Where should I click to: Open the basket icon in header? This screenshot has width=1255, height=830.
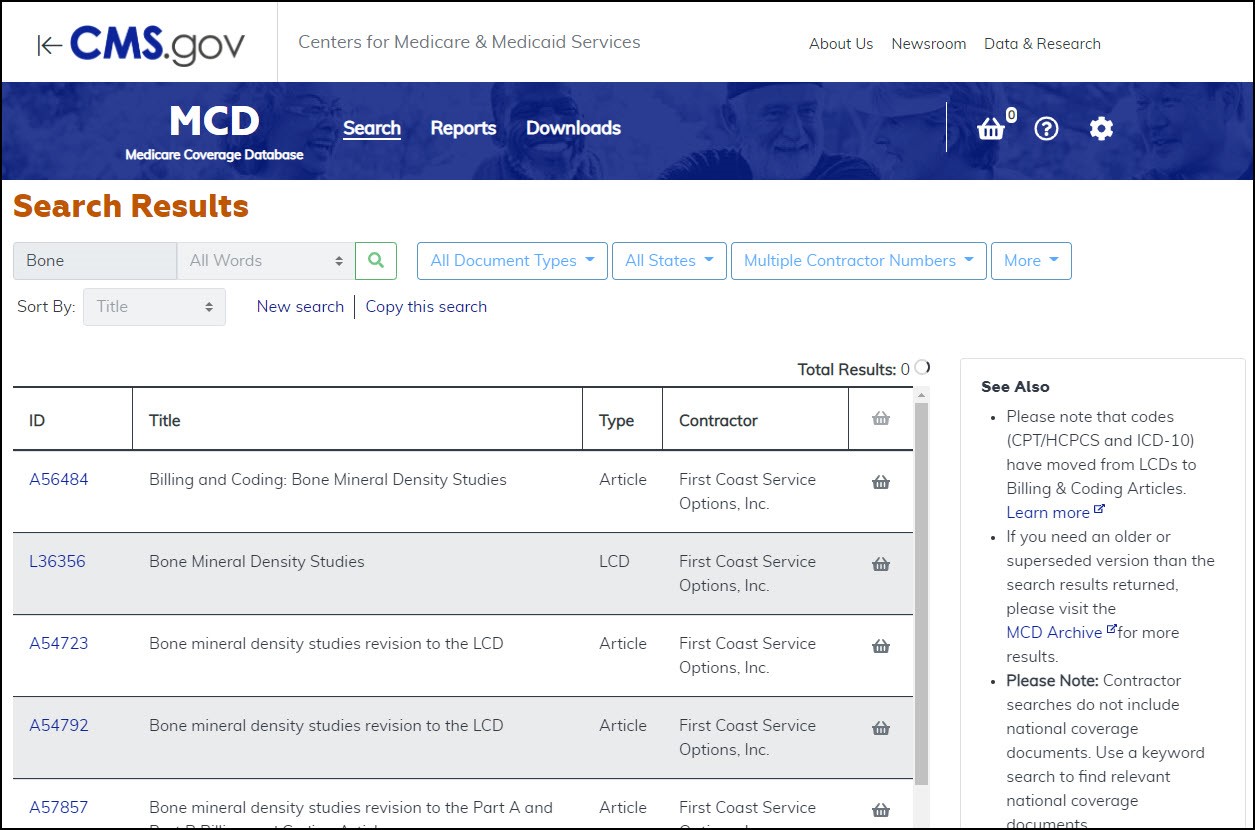click(x=991, y=129)
